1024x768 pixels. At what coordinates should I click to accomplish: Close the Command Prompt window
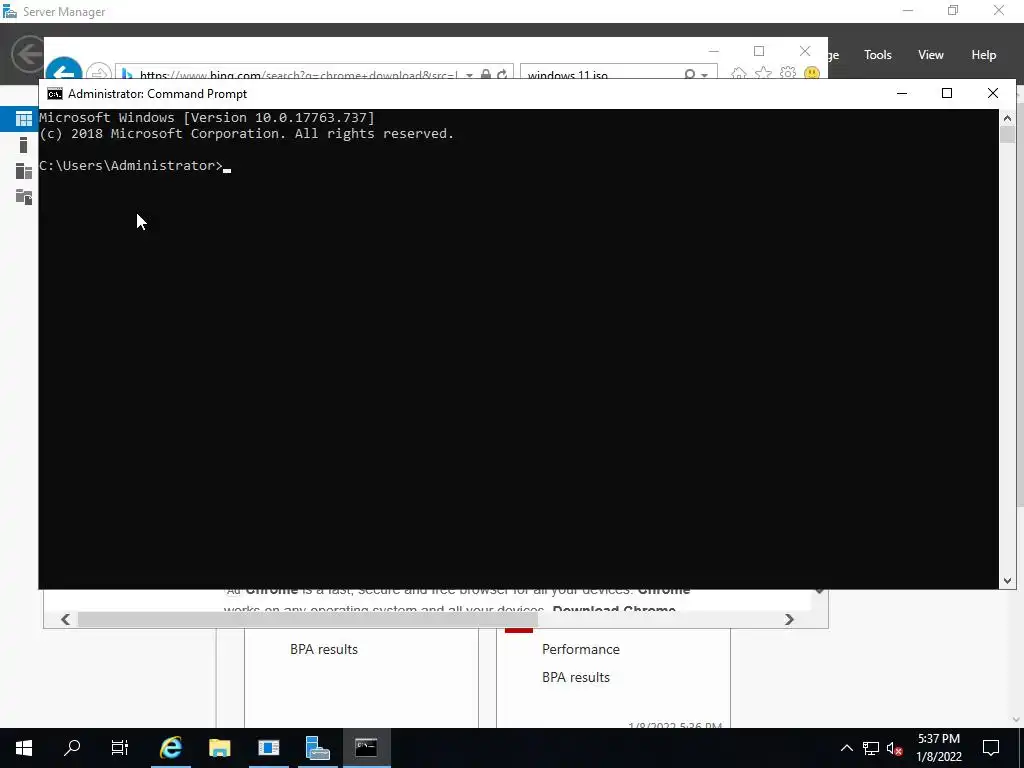point(993,93)
